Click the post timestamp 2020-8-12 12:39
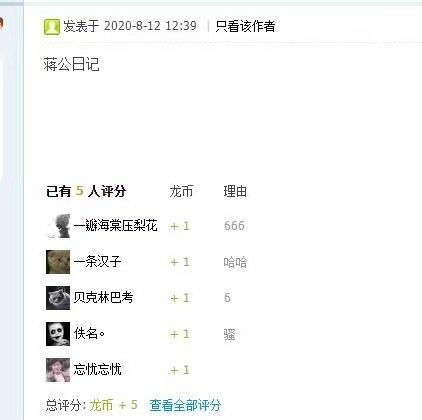422x420 pixels. point(150,26)
